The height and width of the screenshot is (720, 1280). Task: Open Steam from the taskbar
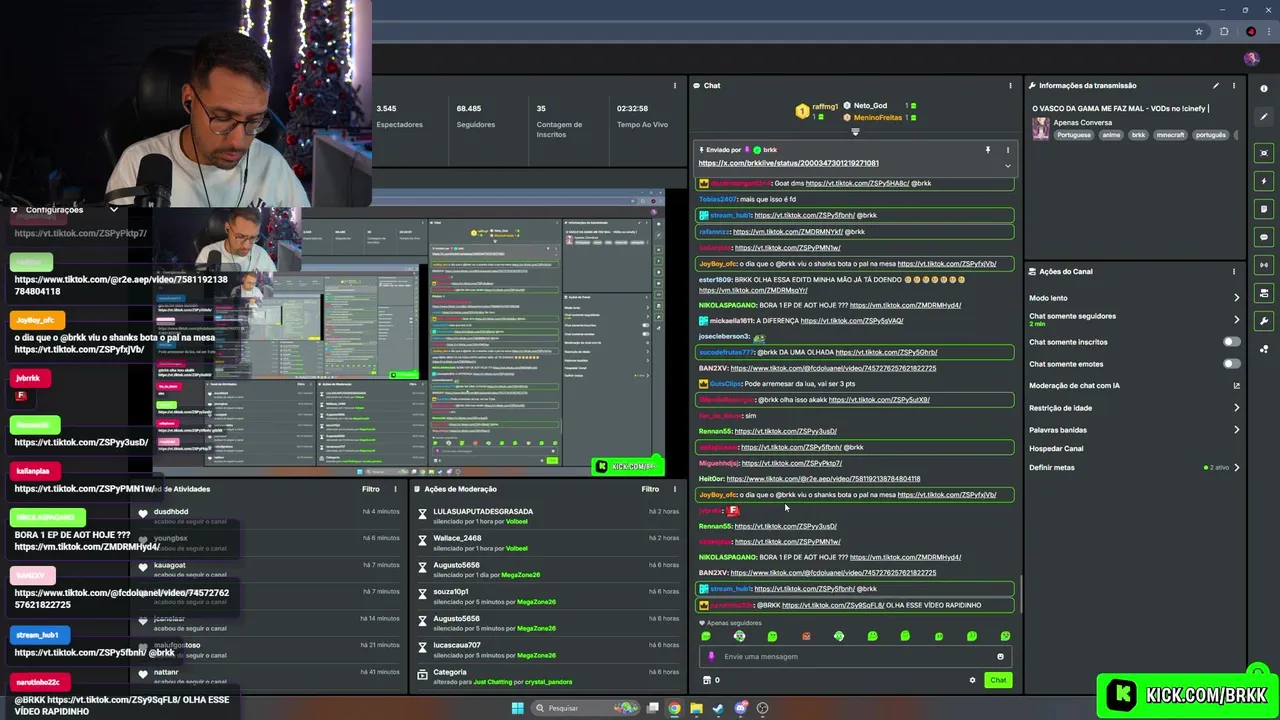pyautogui.click(x=718, y=708)
